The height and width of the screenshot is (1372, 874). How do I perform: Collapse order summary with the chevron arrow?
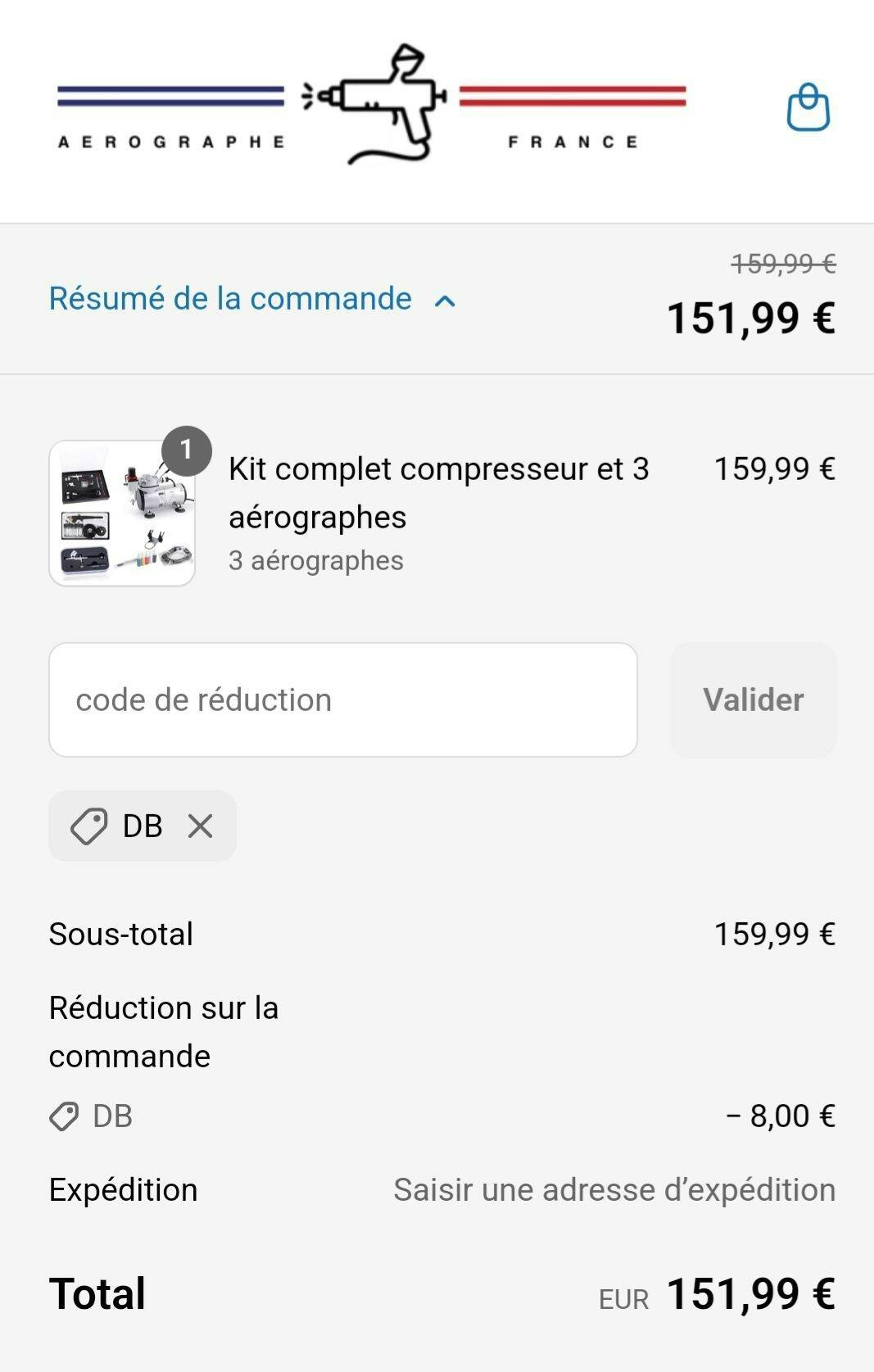(445, 301)
